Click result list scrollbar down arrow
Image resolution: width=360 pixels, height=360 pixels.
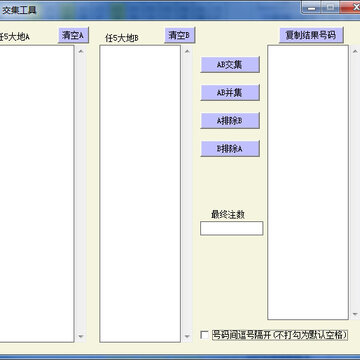coord(355,314)
